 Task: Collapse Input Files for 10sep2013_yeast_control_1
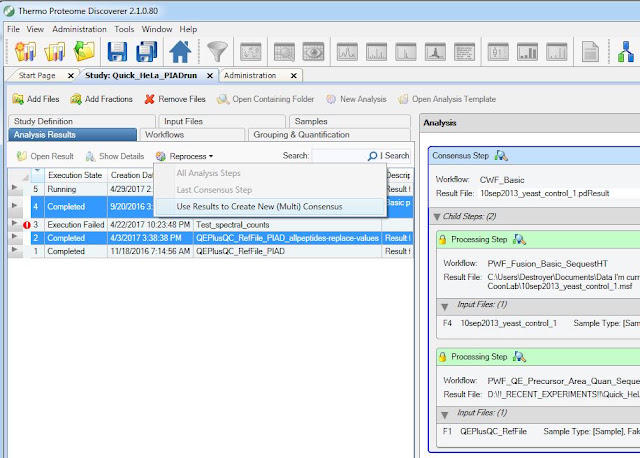(445, 306)
